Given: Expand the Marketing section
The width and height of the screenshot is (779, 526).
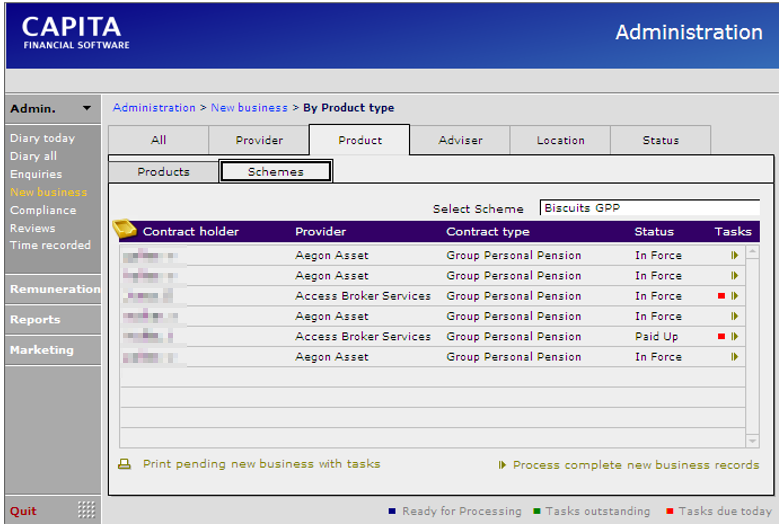Looking at the screenshot, I should click(53, 350).
